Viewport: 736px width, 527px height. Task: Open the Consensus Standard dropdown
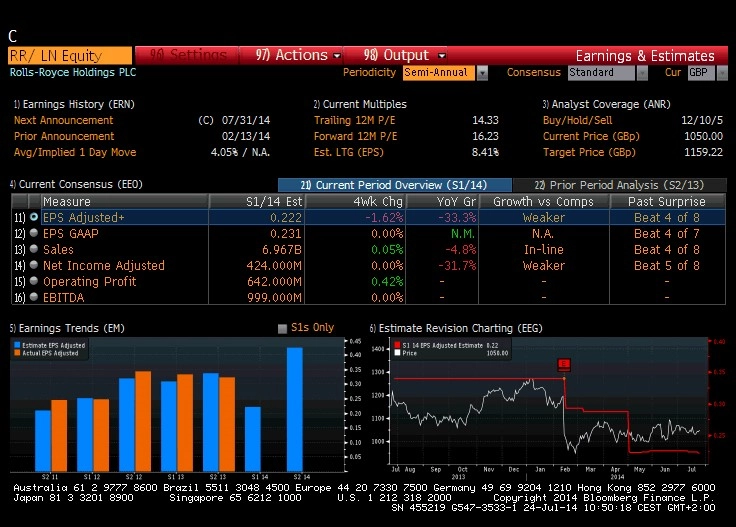[601, 73]
